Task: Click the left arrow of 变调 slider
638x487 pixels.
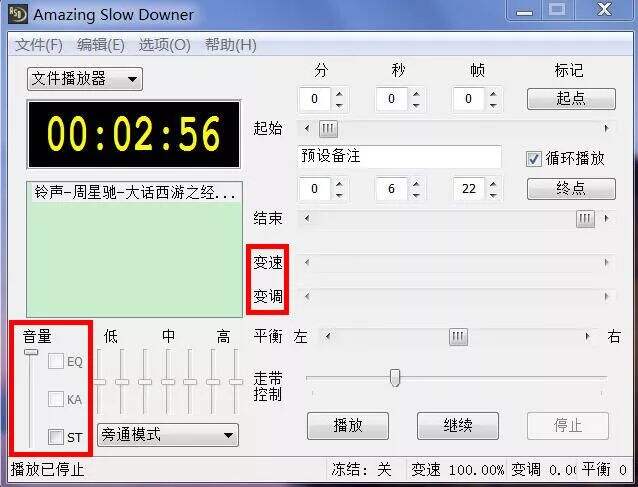Action: coord(307,296)
